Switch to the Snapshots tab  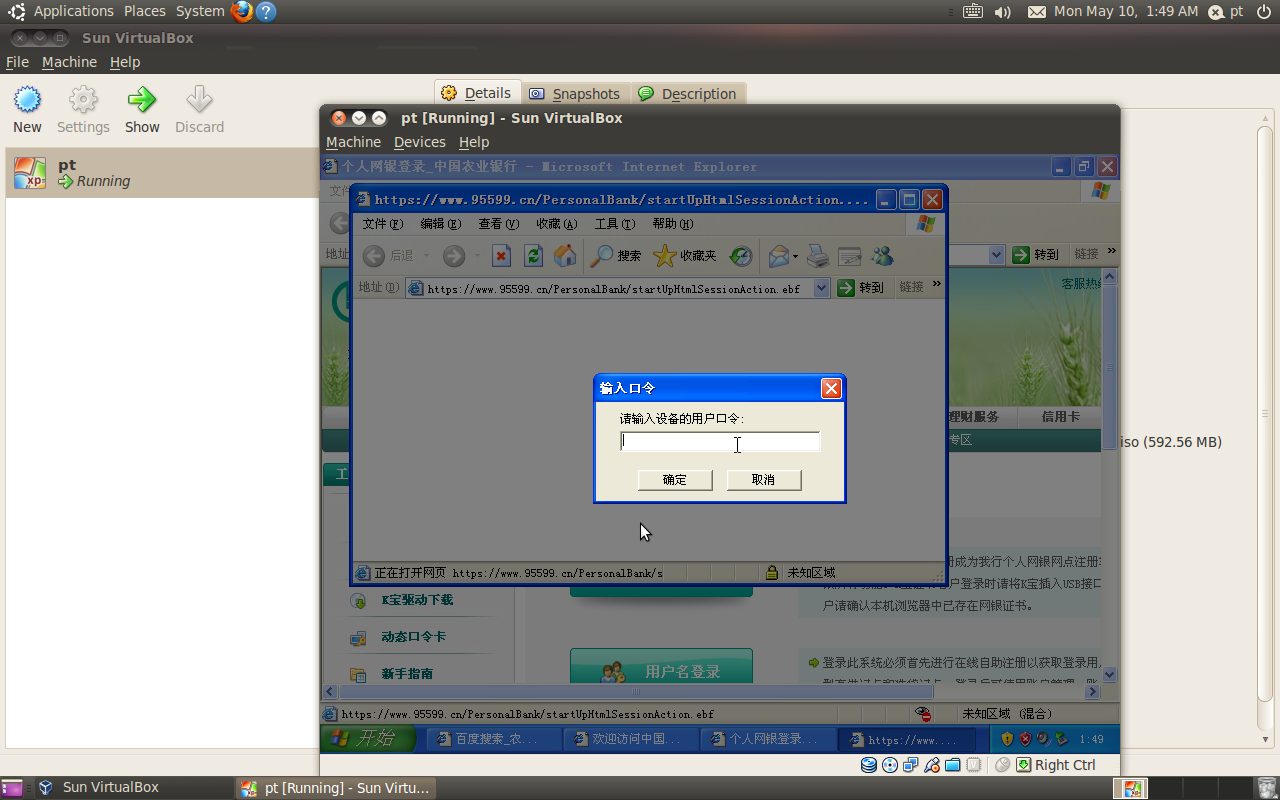tap(575, 94)
